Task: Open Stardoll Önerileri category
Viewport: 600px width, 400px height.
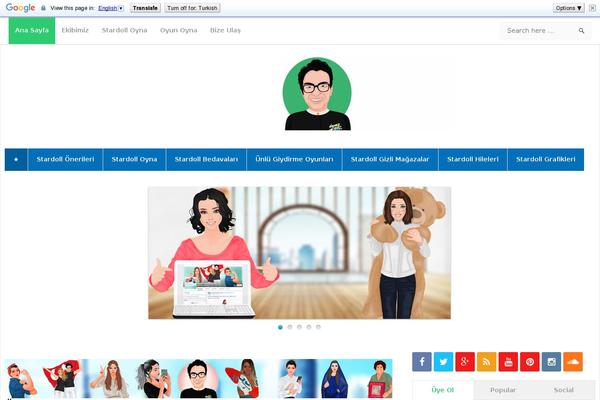Action: point(65,159)
